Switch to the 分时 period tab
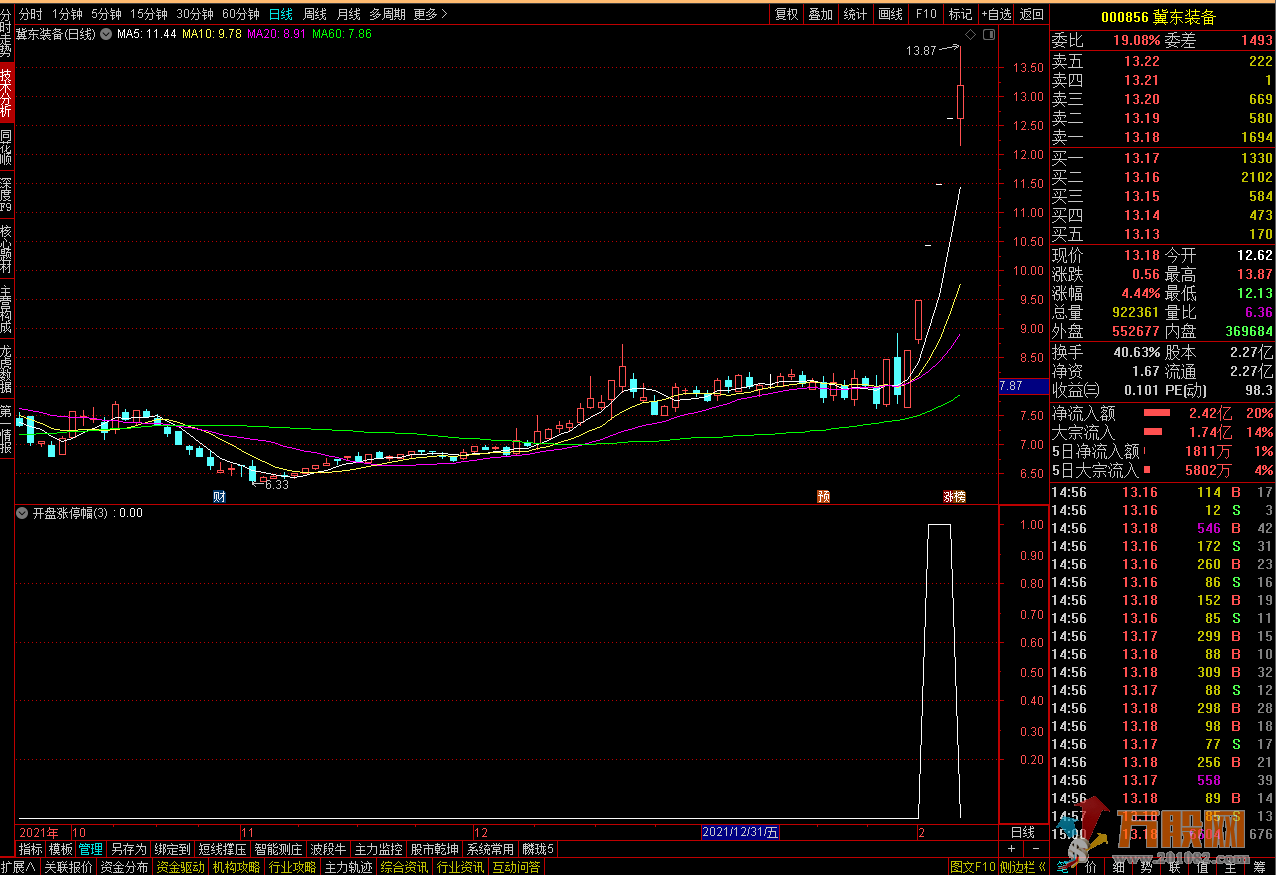 (x=31, y=14)
